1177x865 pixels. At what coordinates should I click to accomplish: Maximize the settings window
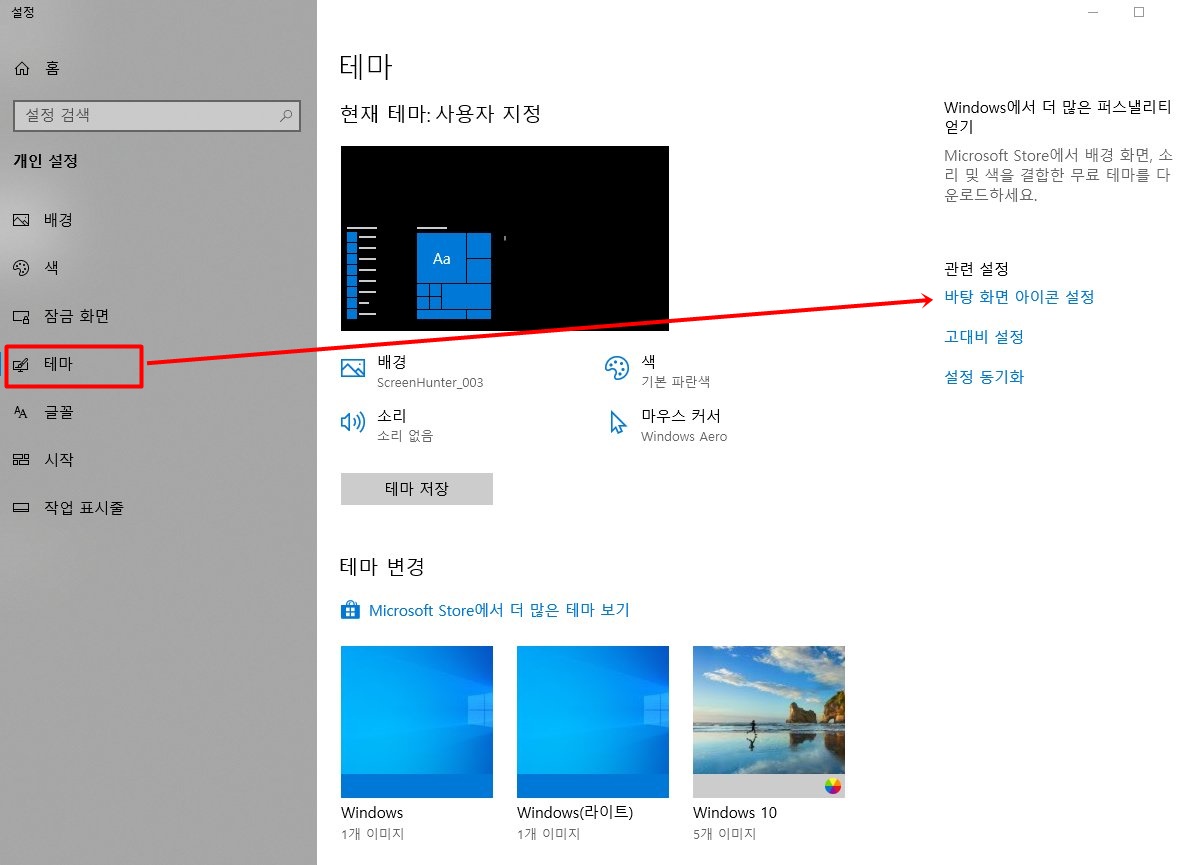pyautogui.click(x=1139, y=12)
